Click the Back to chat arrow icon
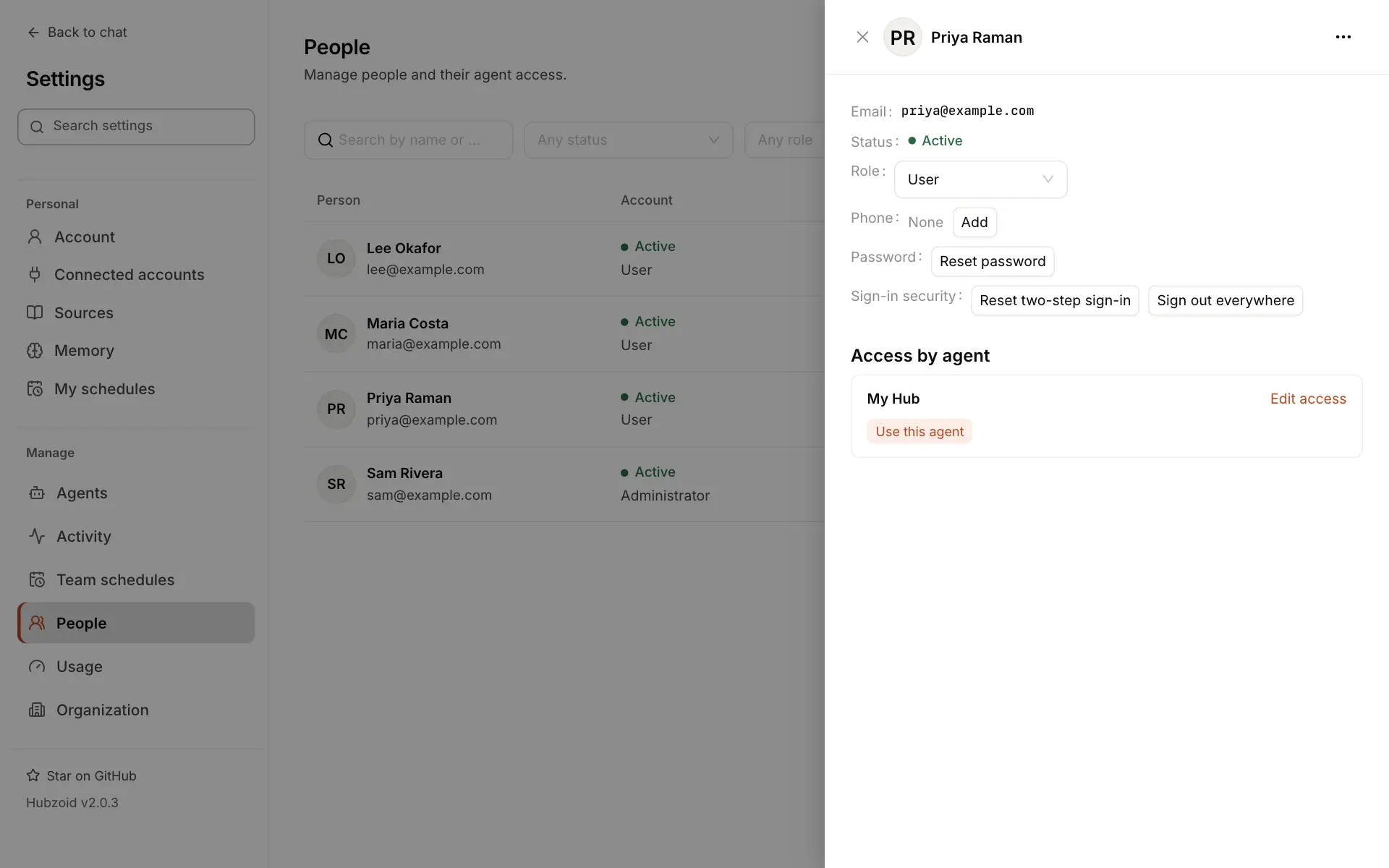 pyautogui.click(x=33, y=33)
